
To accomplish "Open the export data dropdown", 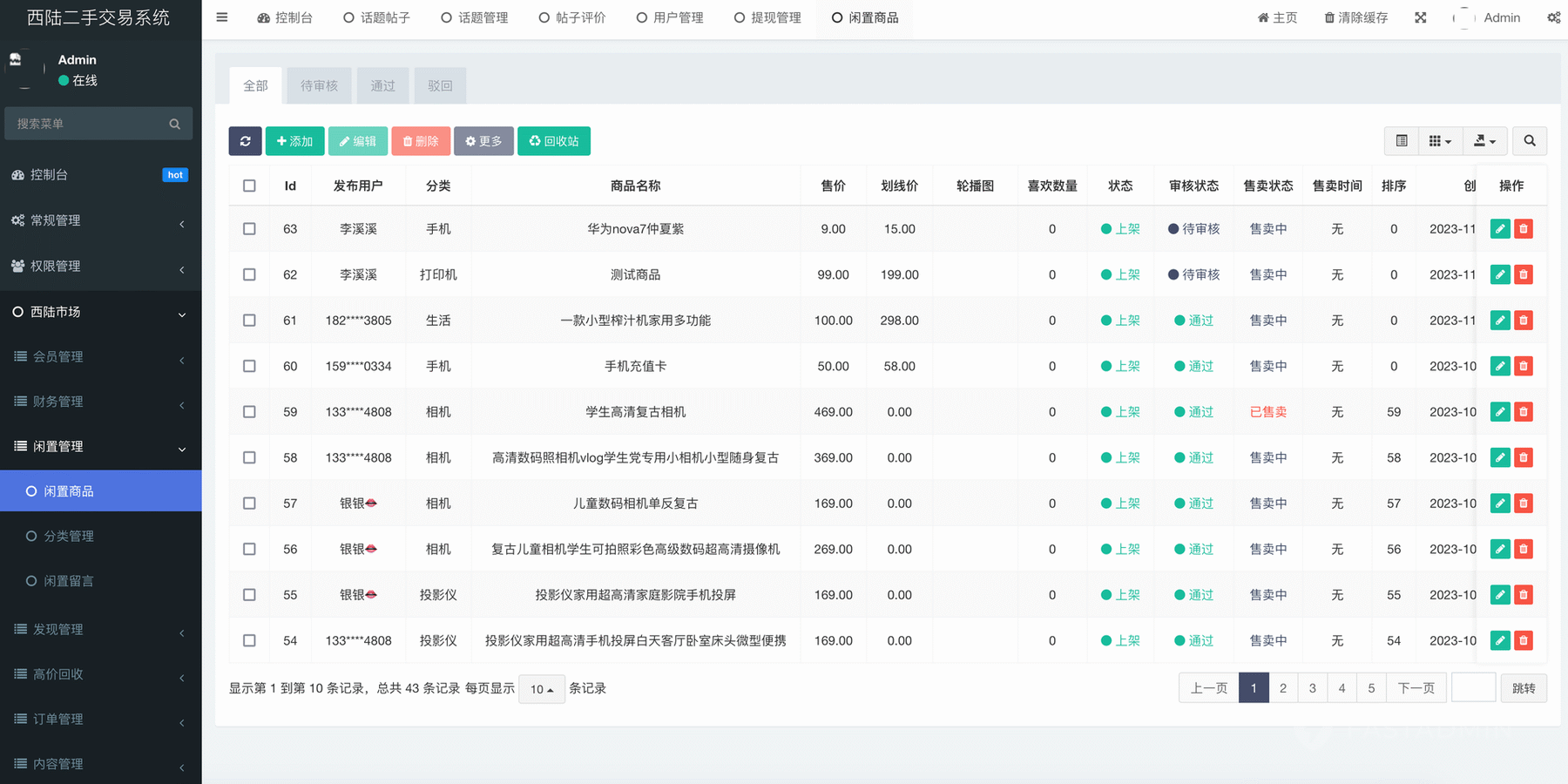I will (1484, 141).
